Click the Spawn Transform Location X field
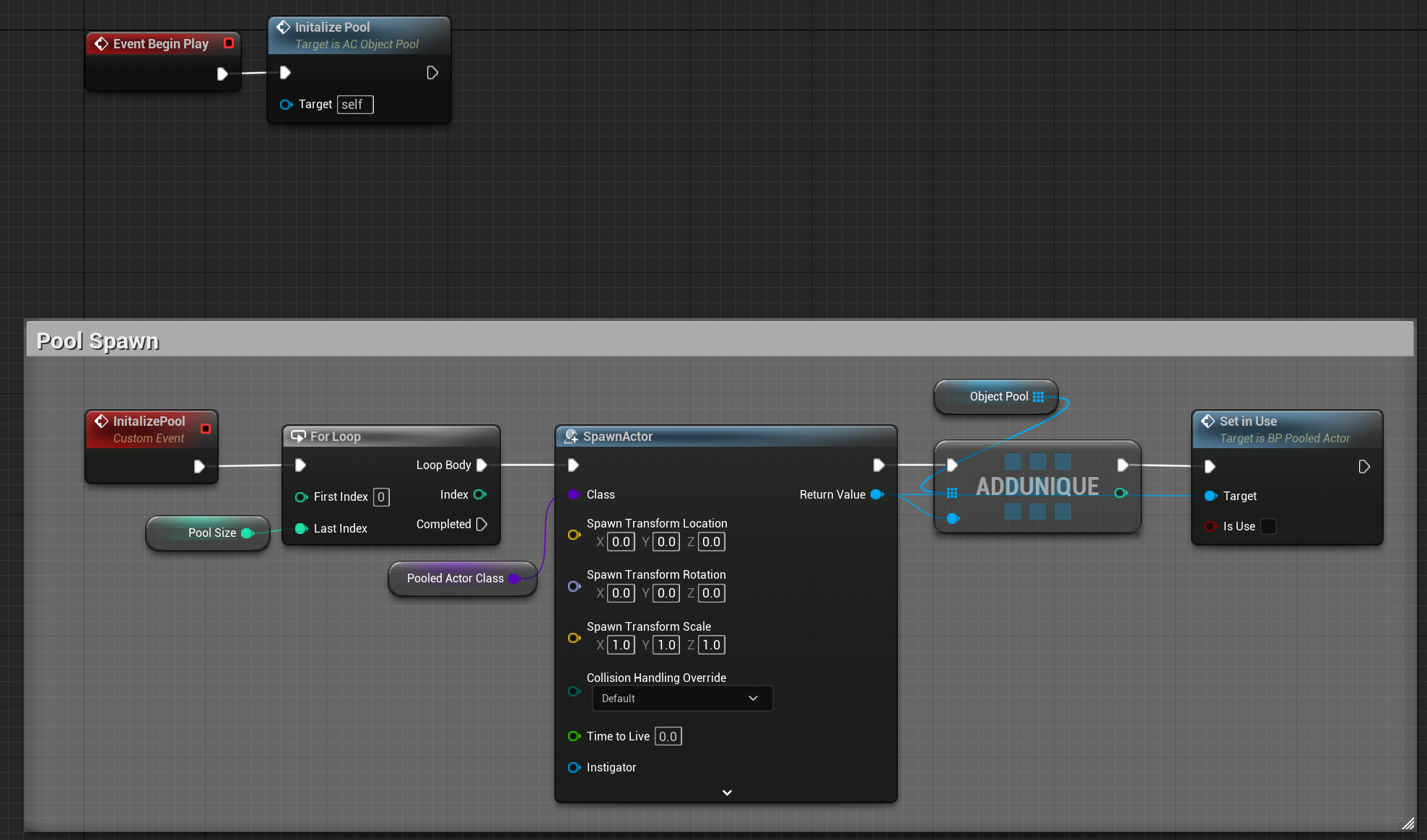1427x840 pixels. pyautogui.click(x=621, y=542)
